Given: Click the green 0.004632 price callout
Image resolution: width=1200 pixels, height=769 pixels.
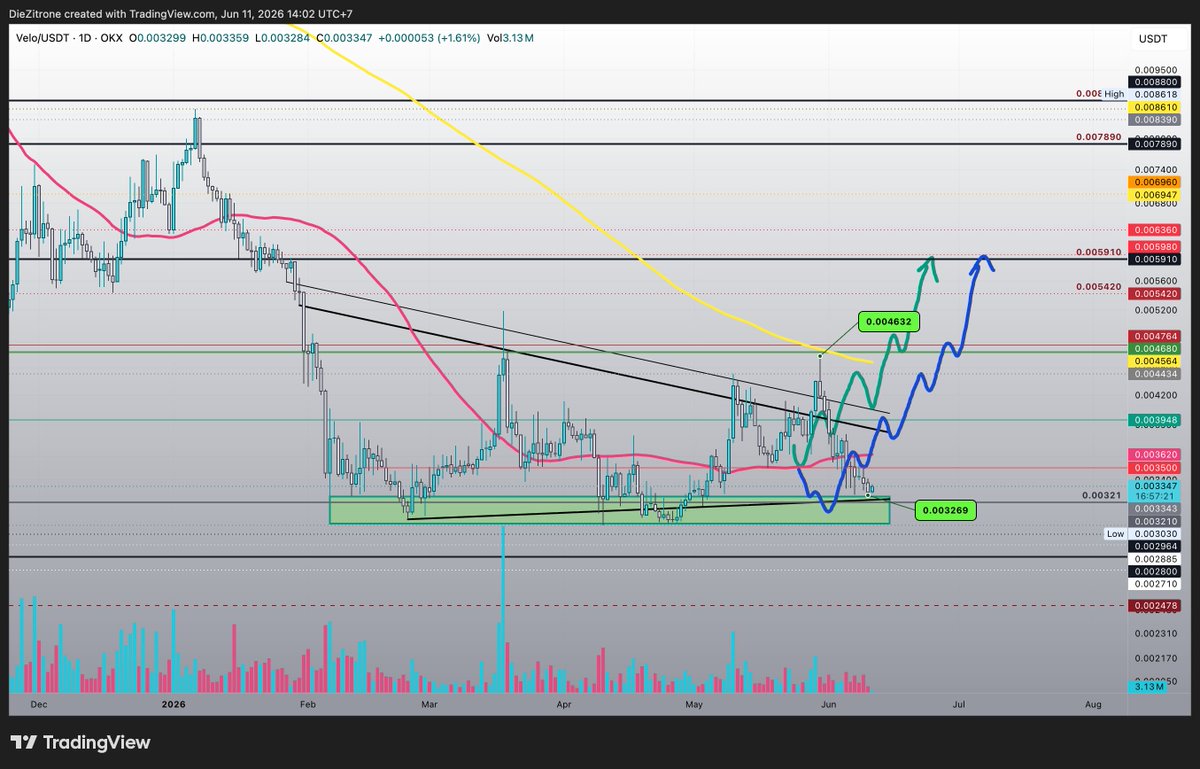Looking at the screenshot, I should (x=889, y=322).
